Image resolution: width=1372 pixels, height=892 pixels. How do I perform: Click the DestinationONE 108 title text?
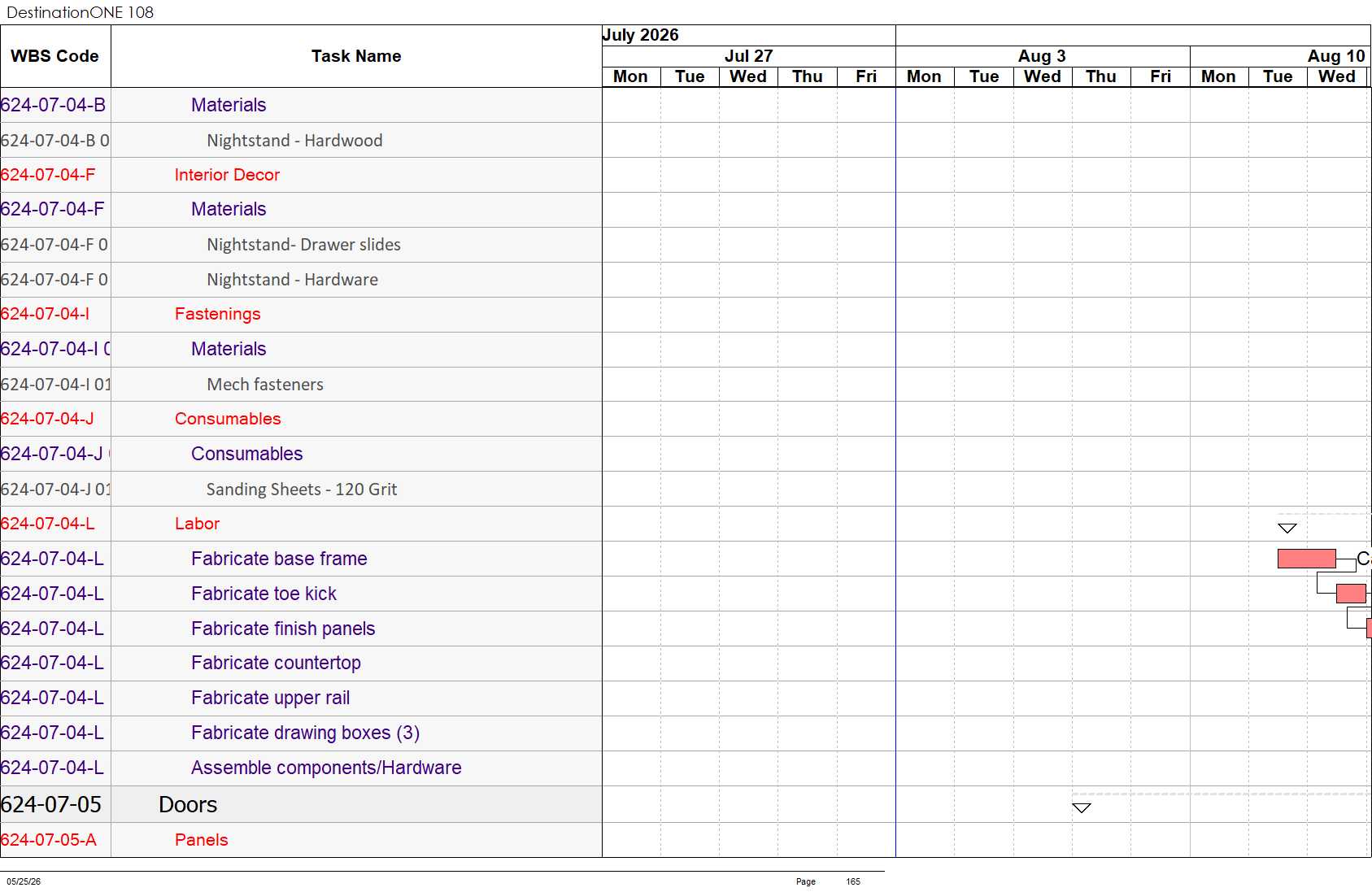tap(80, 12)
